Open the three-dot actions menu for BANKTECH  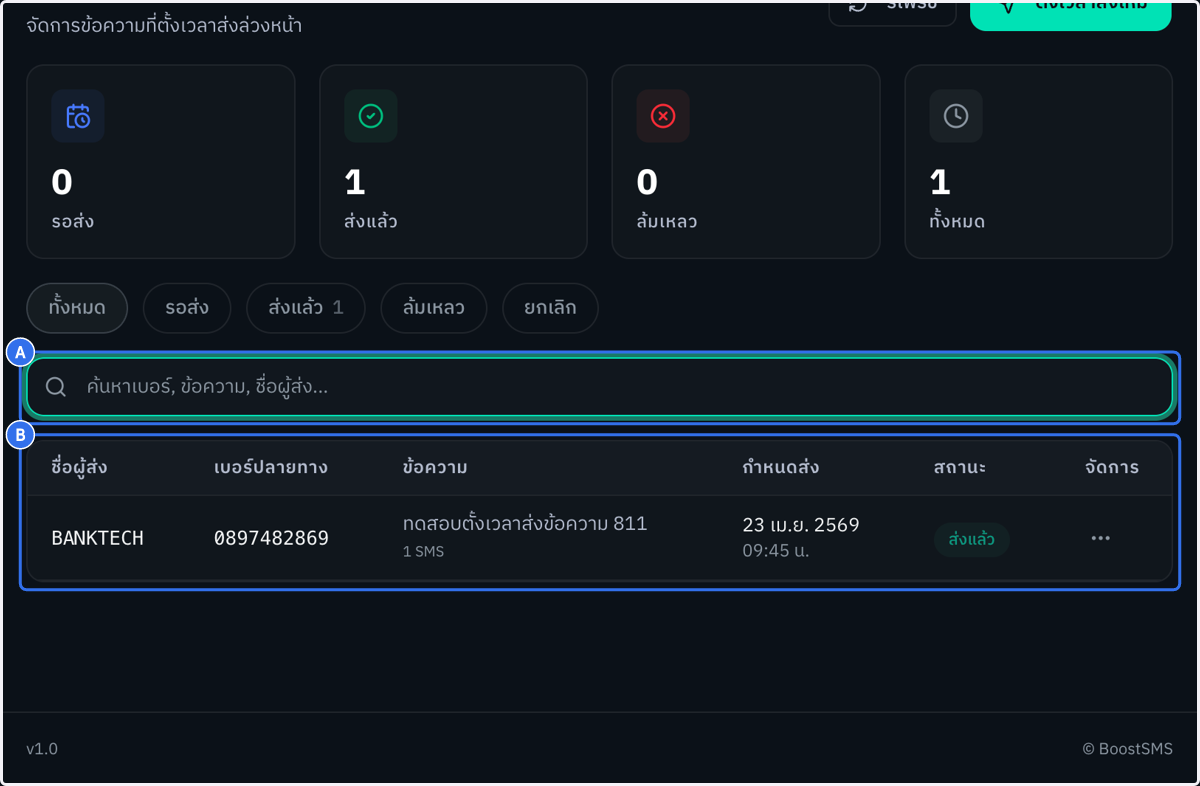click(x=1101, y=538)
